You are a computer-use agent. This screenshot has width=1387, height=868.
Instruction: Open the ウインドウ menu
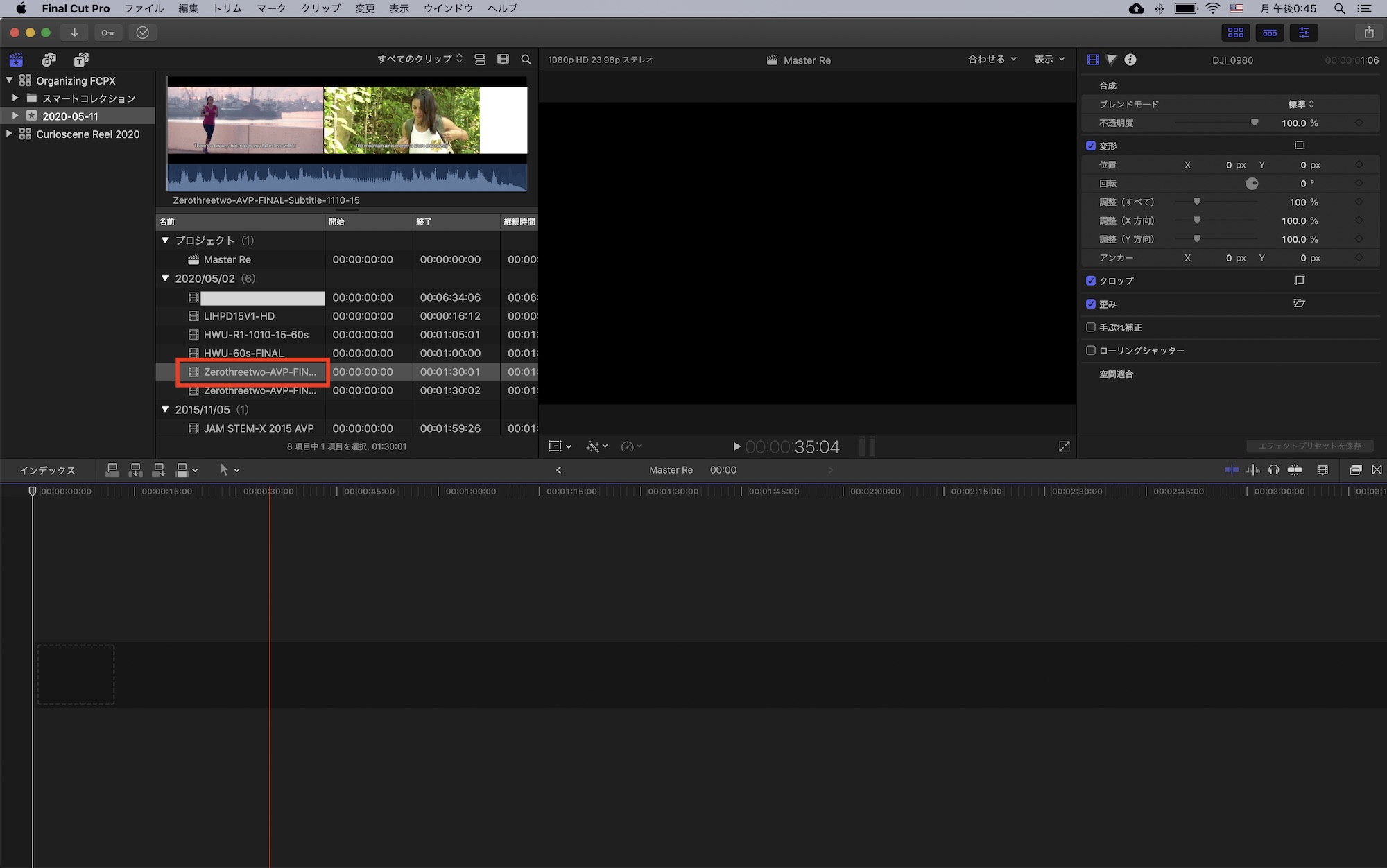[448, 8]
